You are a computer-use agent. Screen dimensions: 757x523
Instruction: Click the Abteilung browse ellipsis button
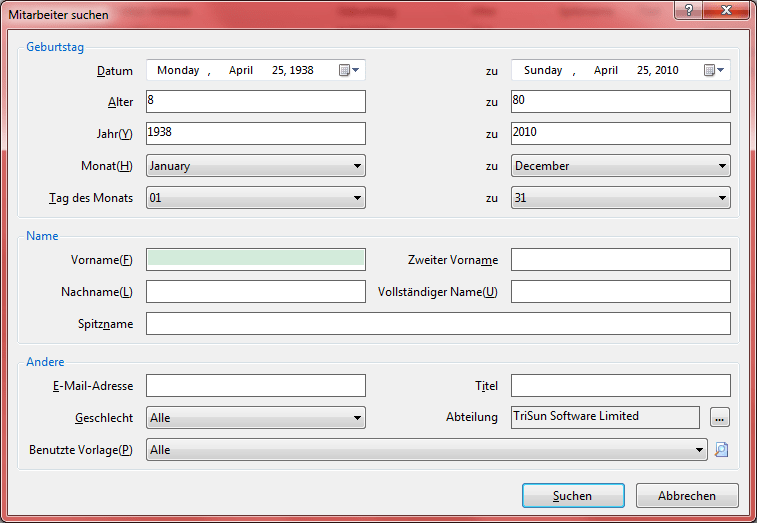(719, 417)
